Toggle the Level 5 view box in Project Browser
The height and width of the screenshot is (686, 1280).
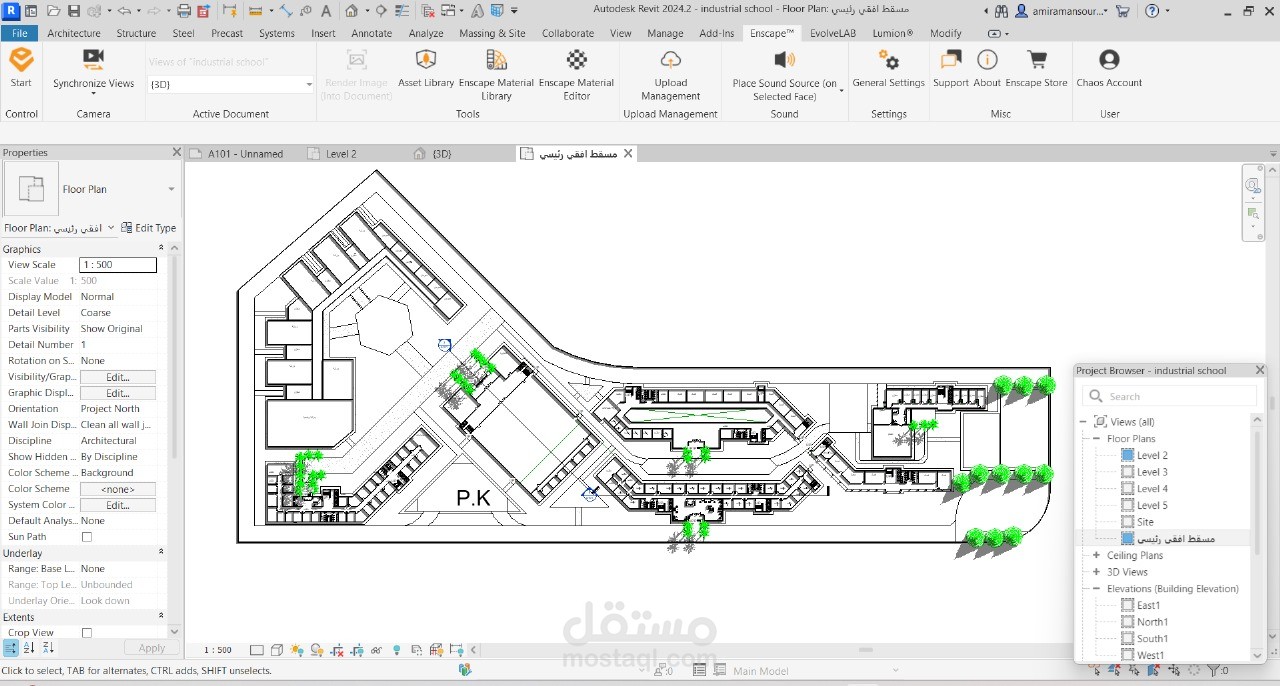pos(1128,505)
